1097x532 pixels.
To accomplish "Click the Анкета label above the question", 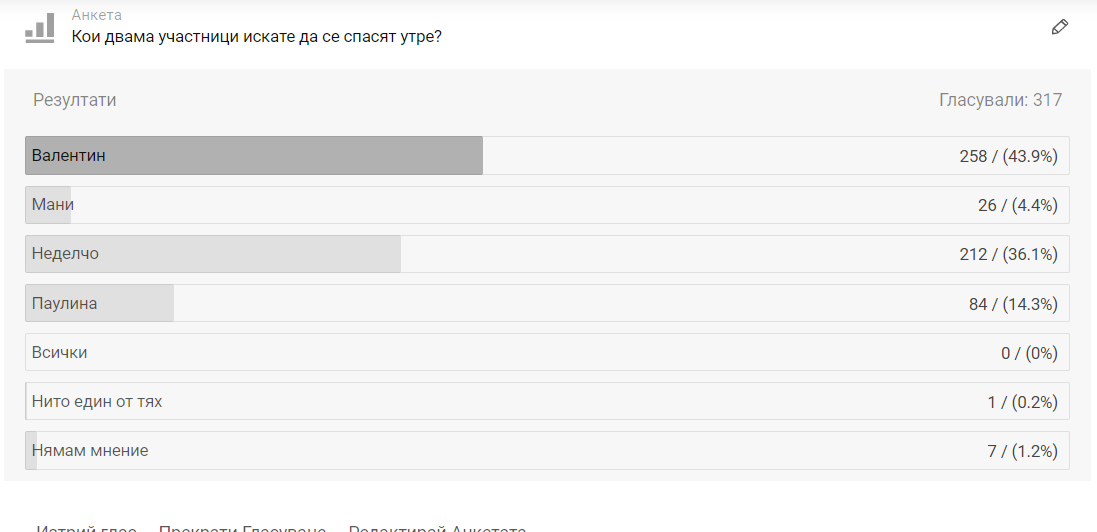I will [x=97, y=15].
